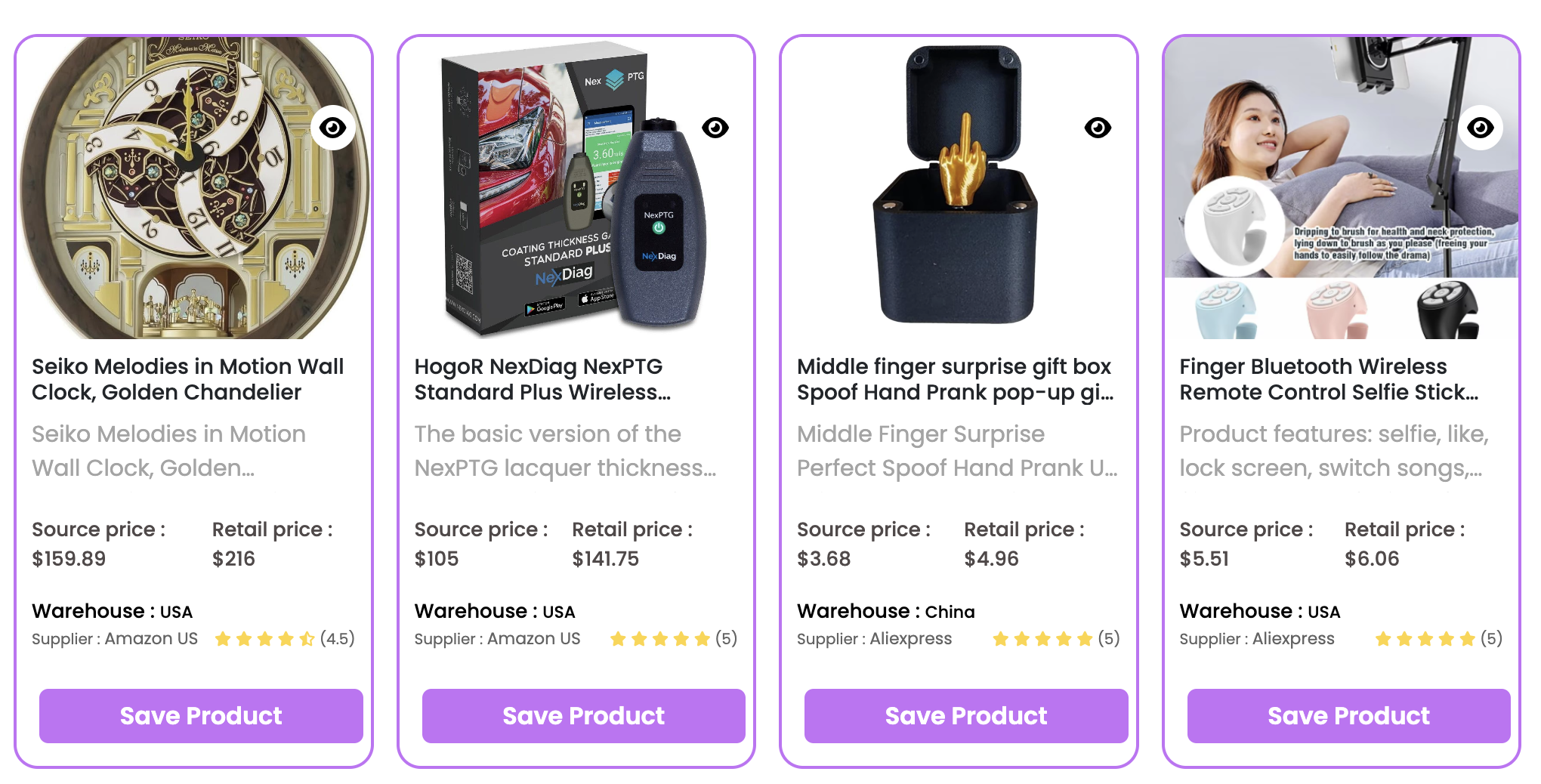Image resolution: width=1541 pixels, height=784 pixels.
Task: Save the Seiko Melodies wall clock product
Action: coord(201,715)
